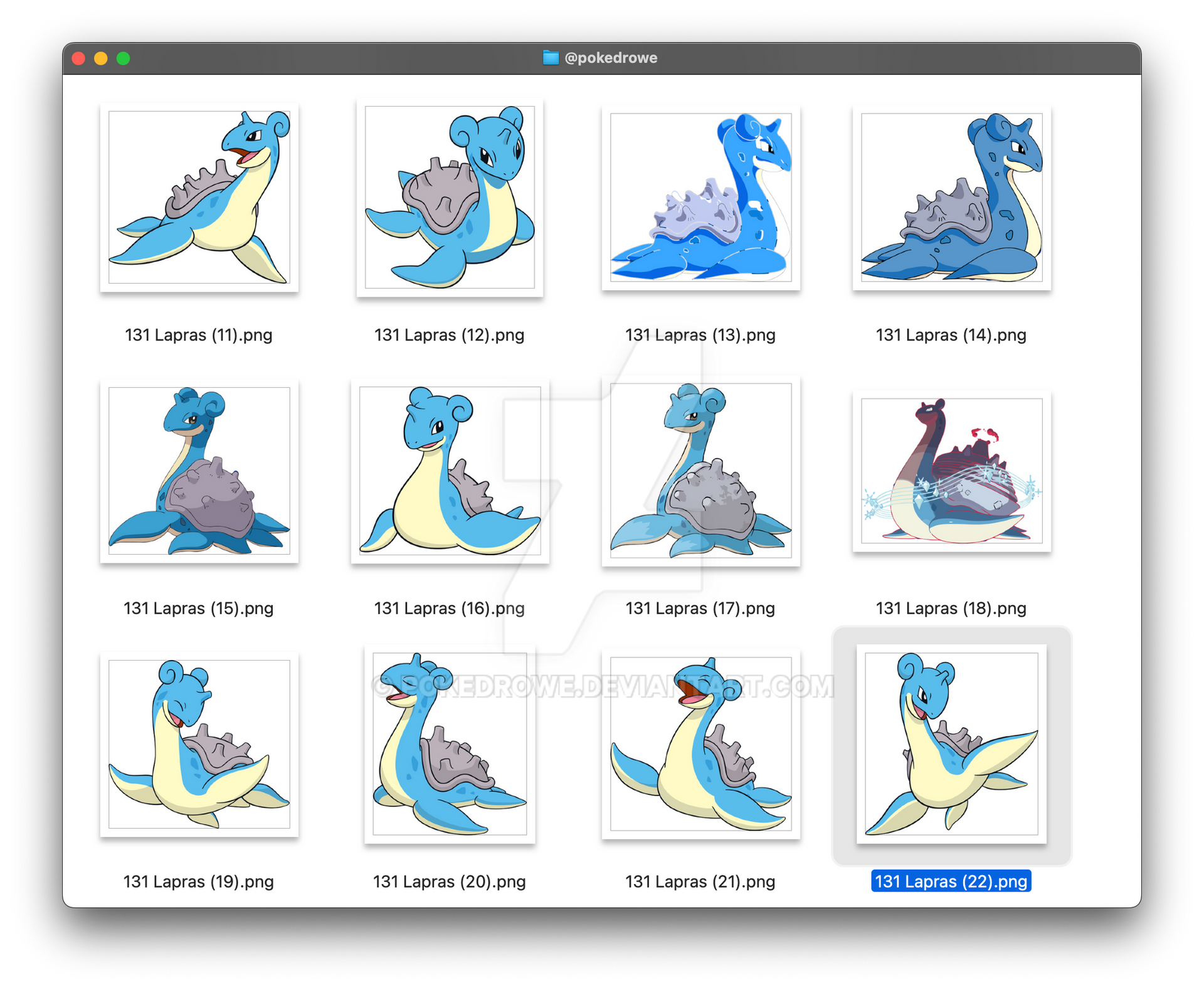Click the filename 131 Lapras (11).png
1204x990 pixels.
(x=199, y=335)
